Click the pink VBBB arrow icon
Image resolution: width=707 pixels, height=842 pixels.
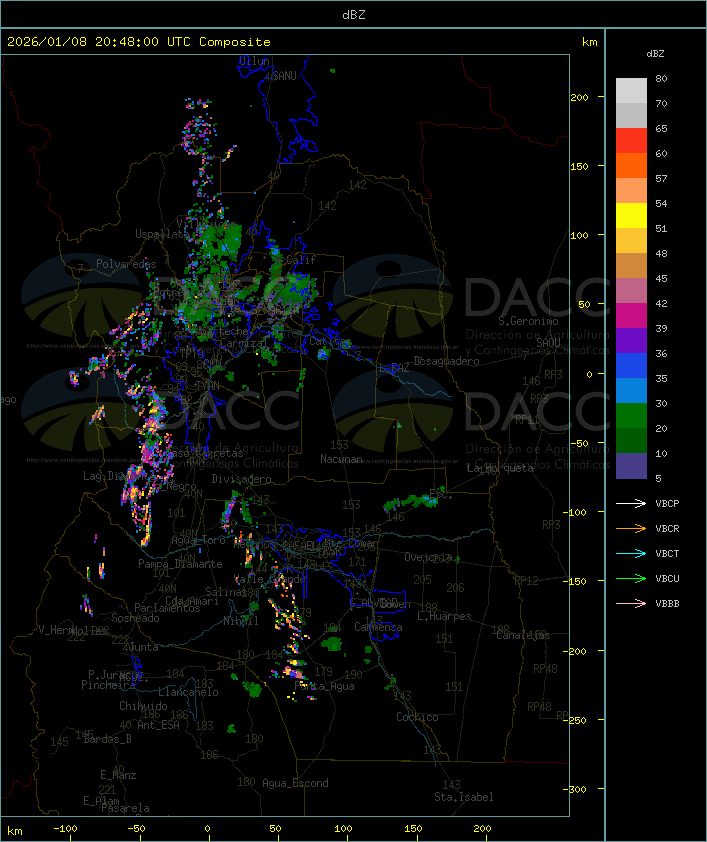pos(632,603)
